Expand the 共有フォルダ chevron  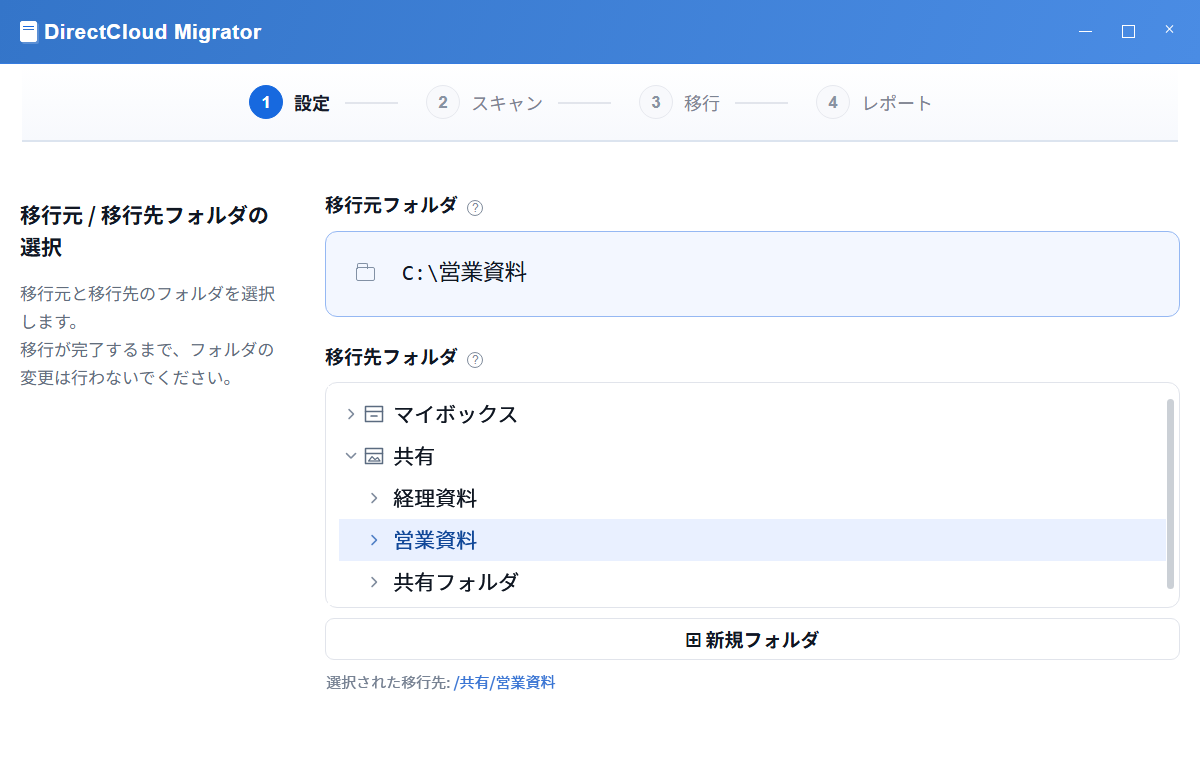374,582
